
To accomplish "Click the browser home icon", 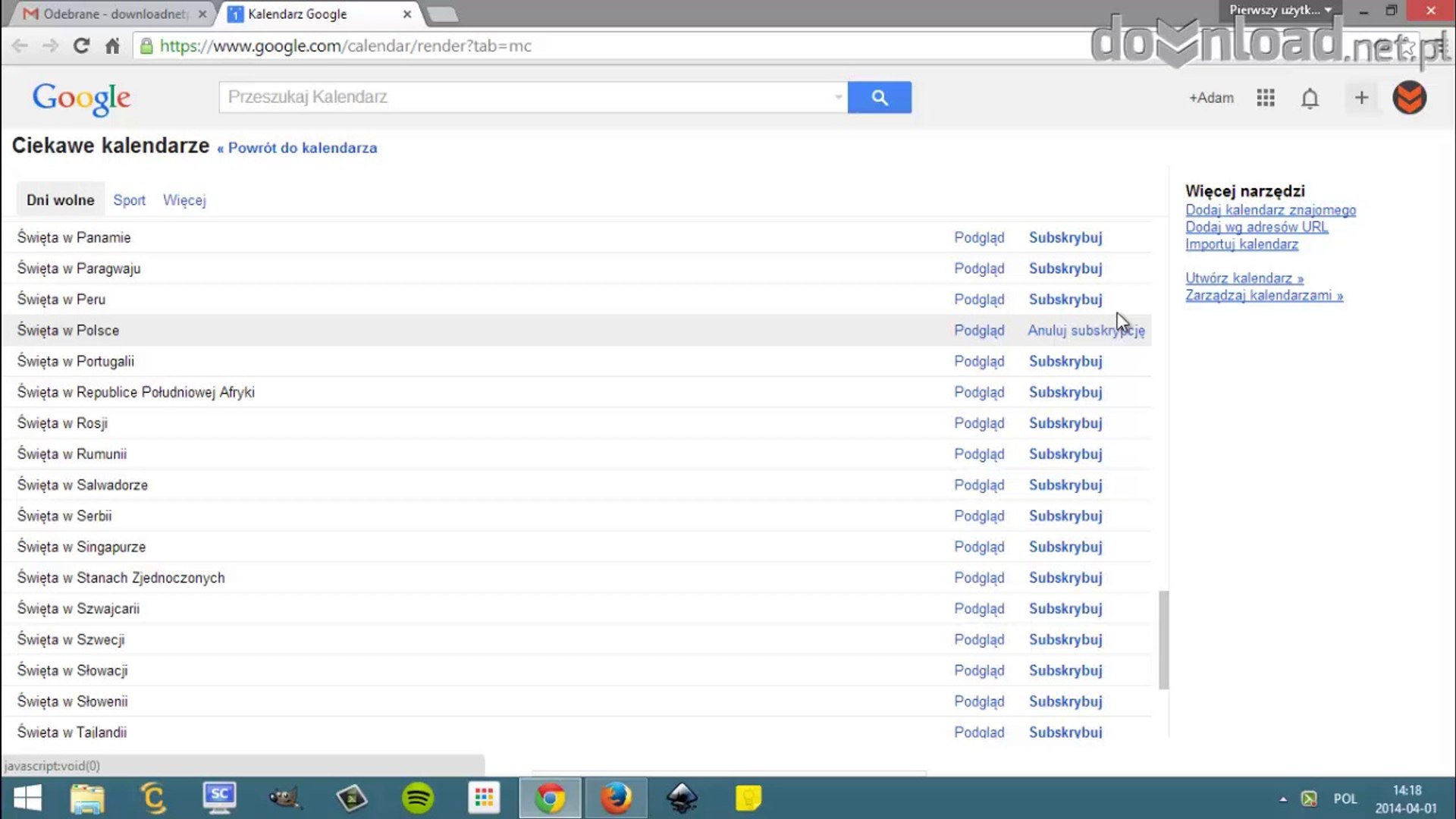I will click(112, 45).
